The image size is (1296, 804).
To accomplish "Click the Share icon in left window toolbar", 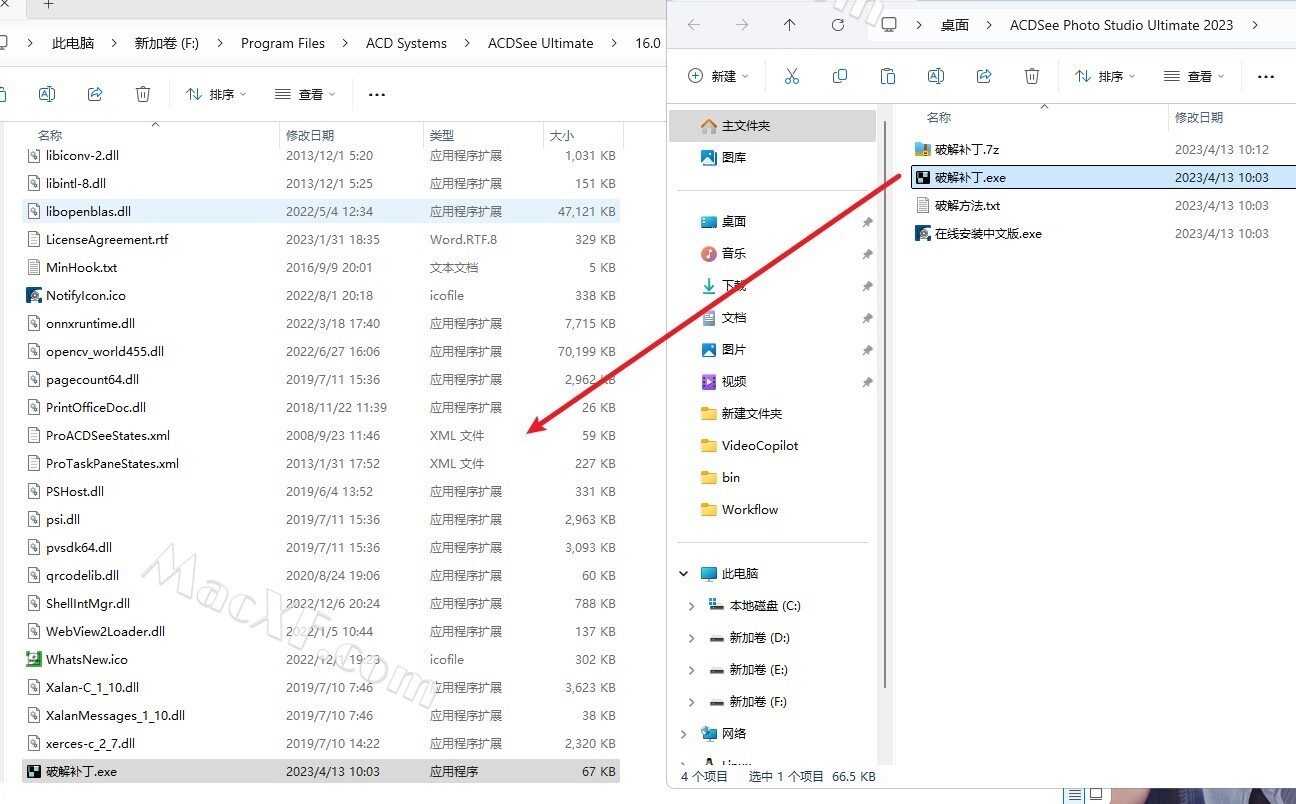I will (95, 94).
